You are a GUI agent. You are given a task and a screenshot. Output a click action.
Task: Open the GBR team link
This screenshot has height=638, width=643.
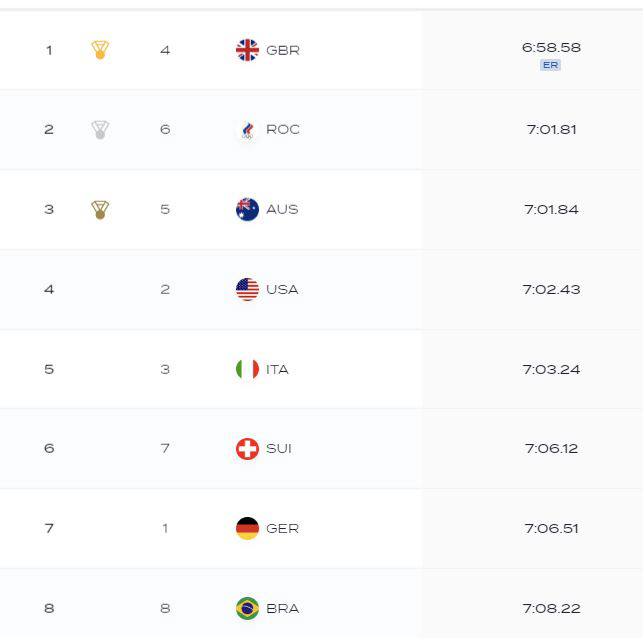click(x=283, y=50)
